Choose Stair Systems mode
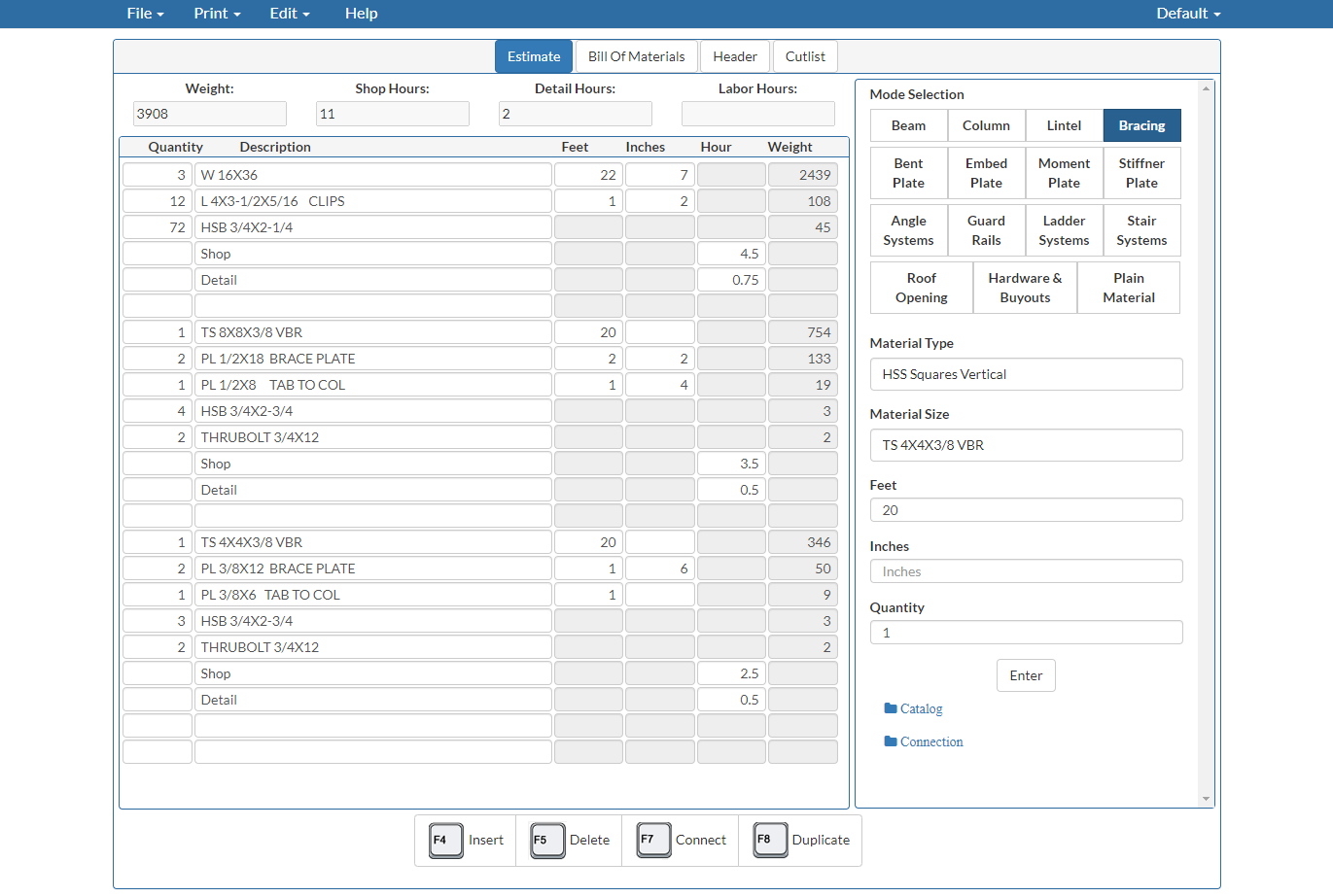1333x896 pixels. (1142, 230)
